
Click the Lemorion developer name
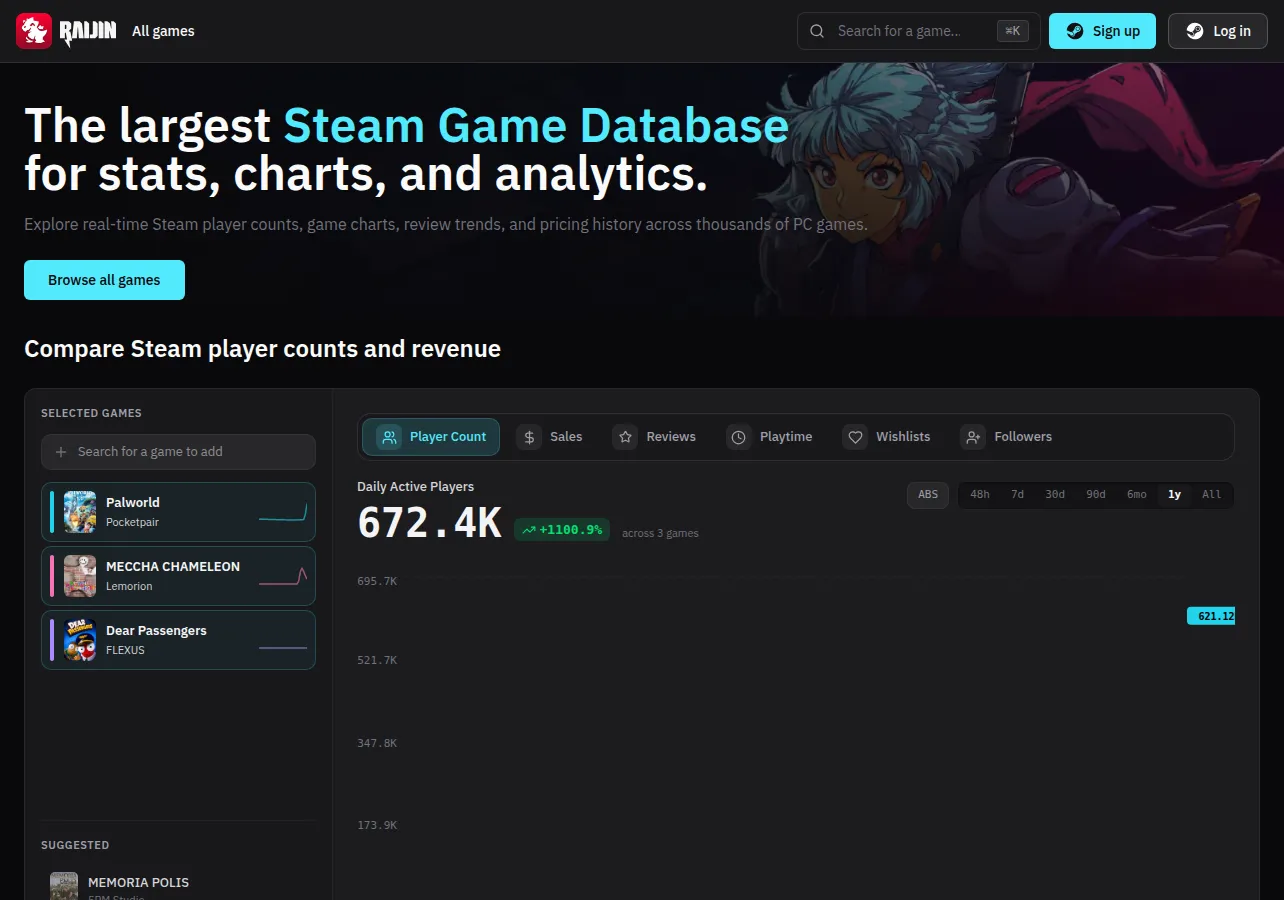tap(129, 586)
